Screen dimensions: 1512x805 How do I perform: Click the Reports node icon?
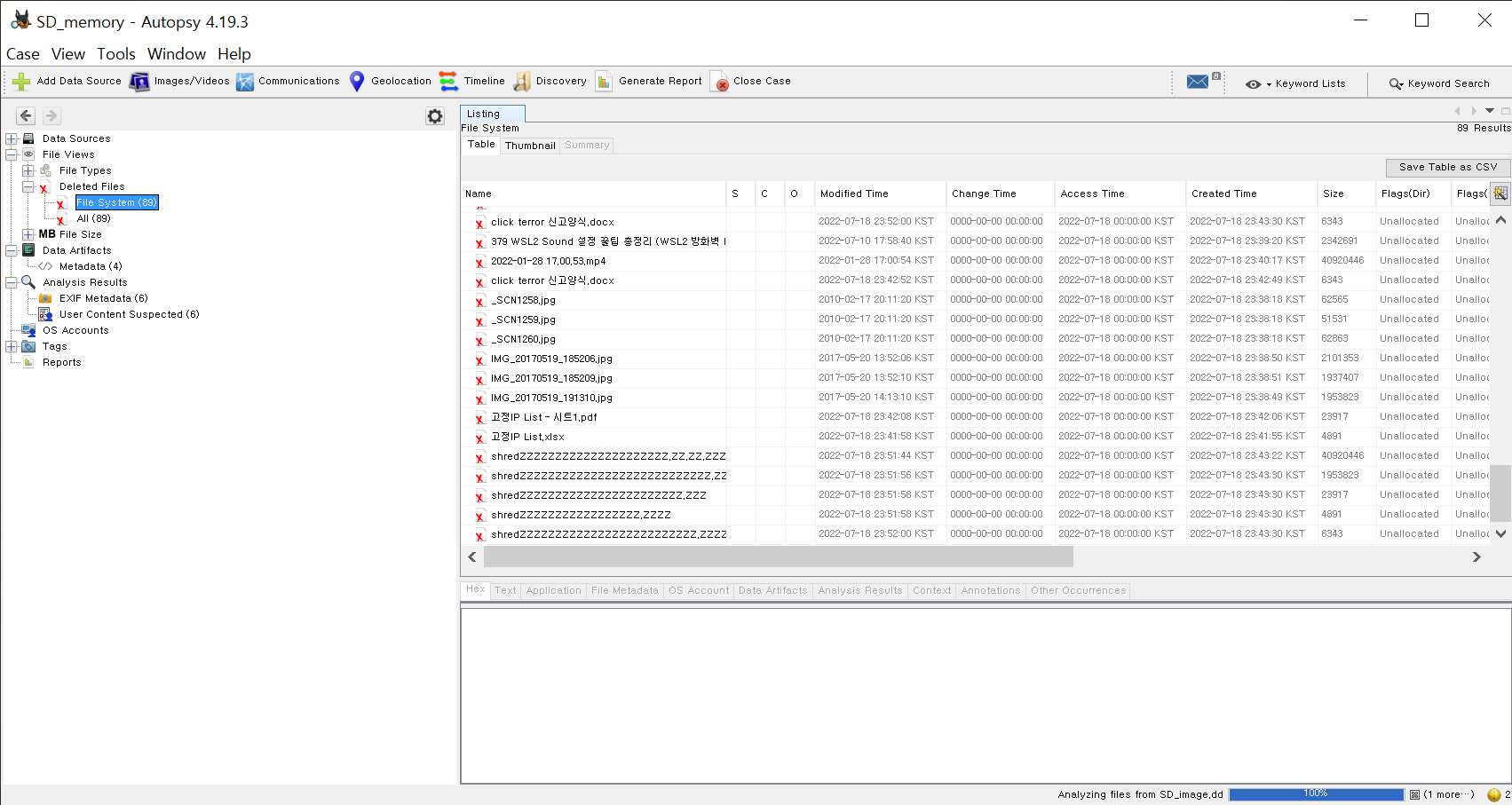coord(28,362)
